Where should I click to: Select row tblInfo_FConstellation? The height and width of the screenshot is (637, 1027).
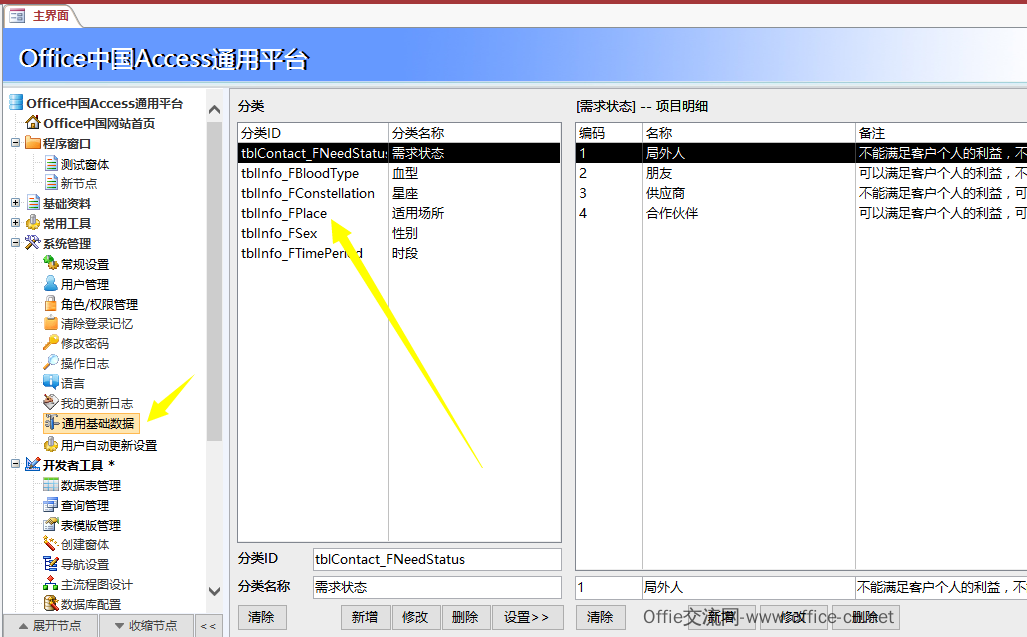[x=399, y=193]
